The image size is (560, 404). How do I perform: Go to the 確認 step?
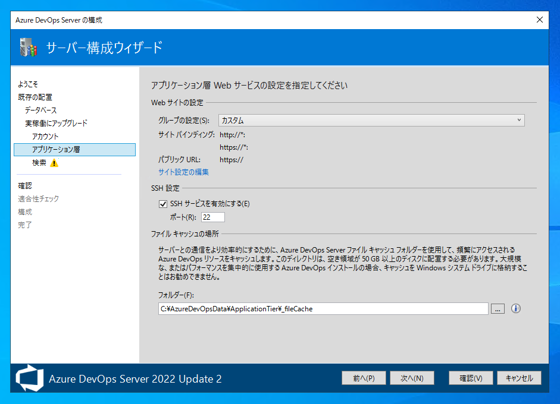tap(25, 186)
